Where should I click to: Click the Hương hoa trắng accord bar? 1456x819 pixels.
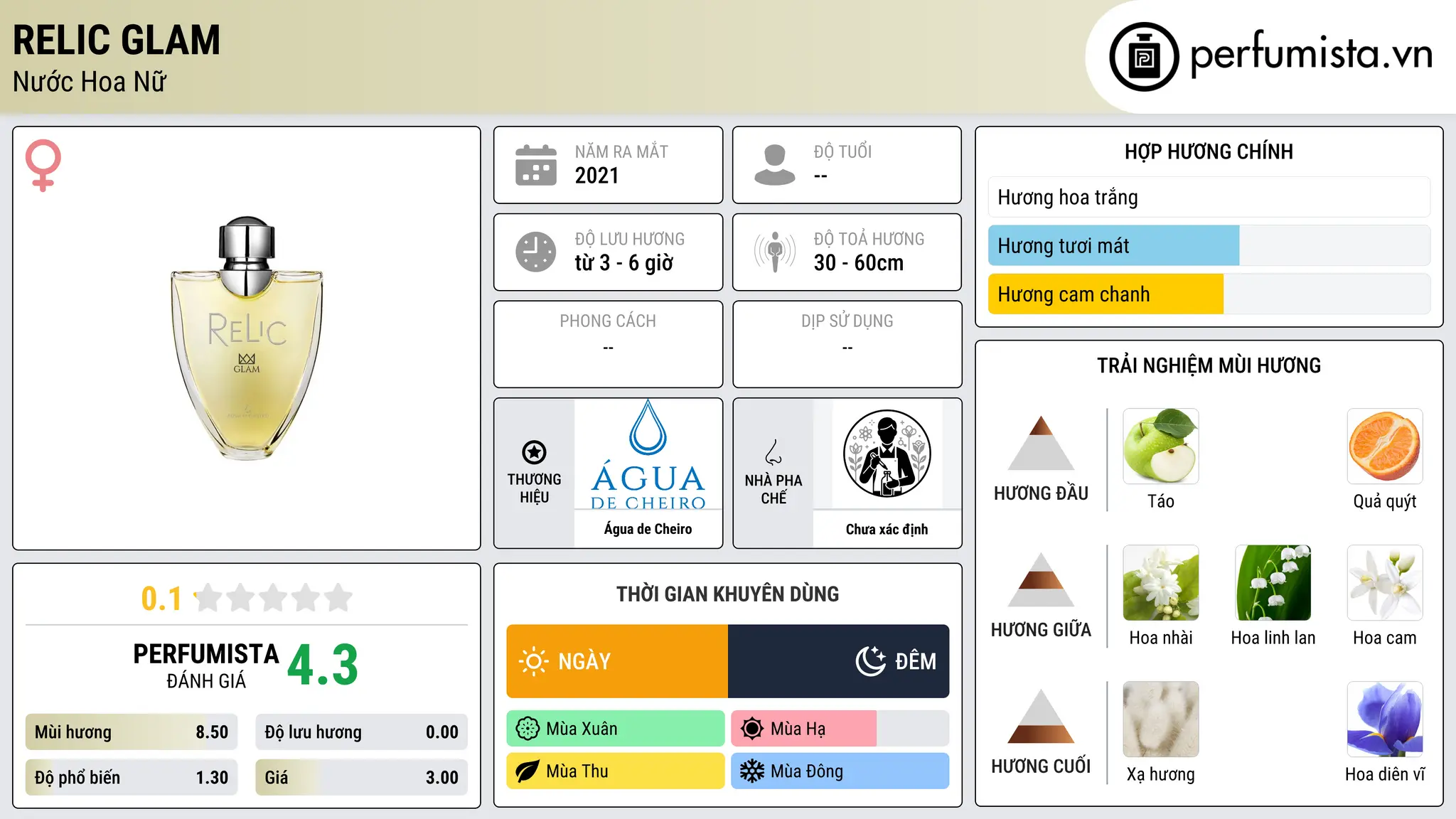(x=1209, y=197)
